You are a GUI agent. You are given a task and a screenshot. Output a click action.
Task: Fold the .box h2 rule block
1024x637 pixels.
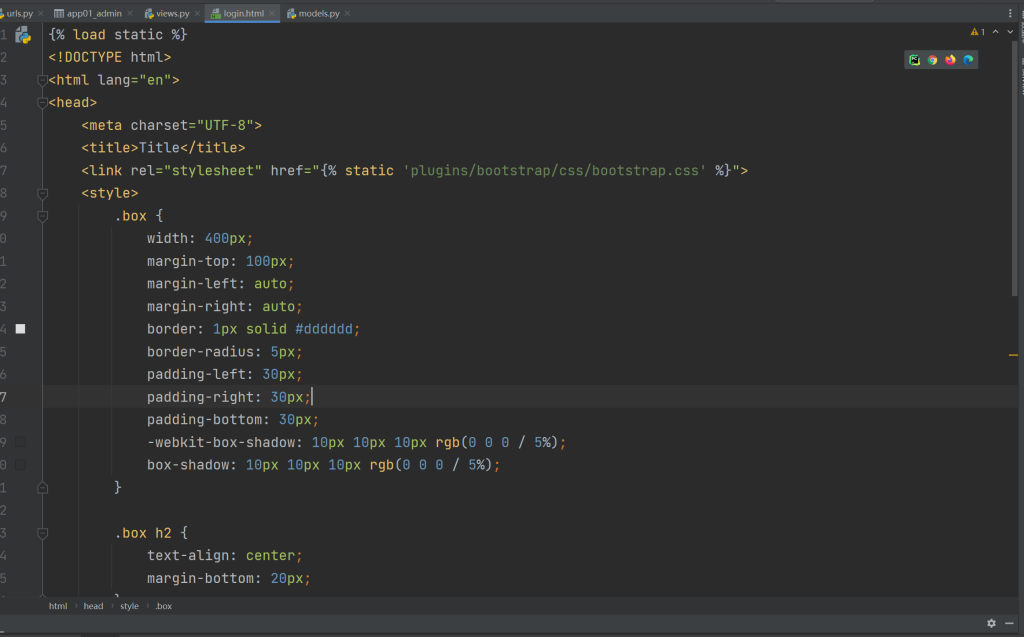(x=42, y=533)
